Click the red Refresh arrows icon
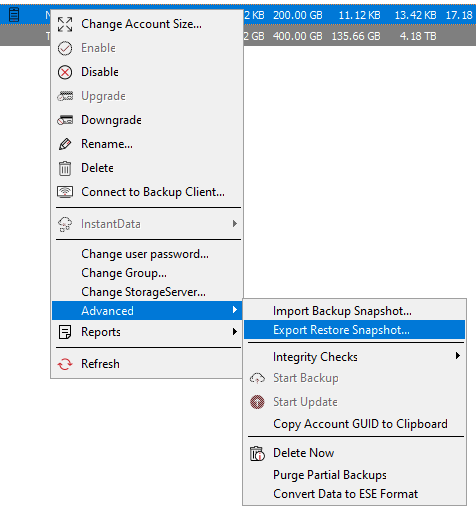This screenshot has width=476, height=514. 65,364
